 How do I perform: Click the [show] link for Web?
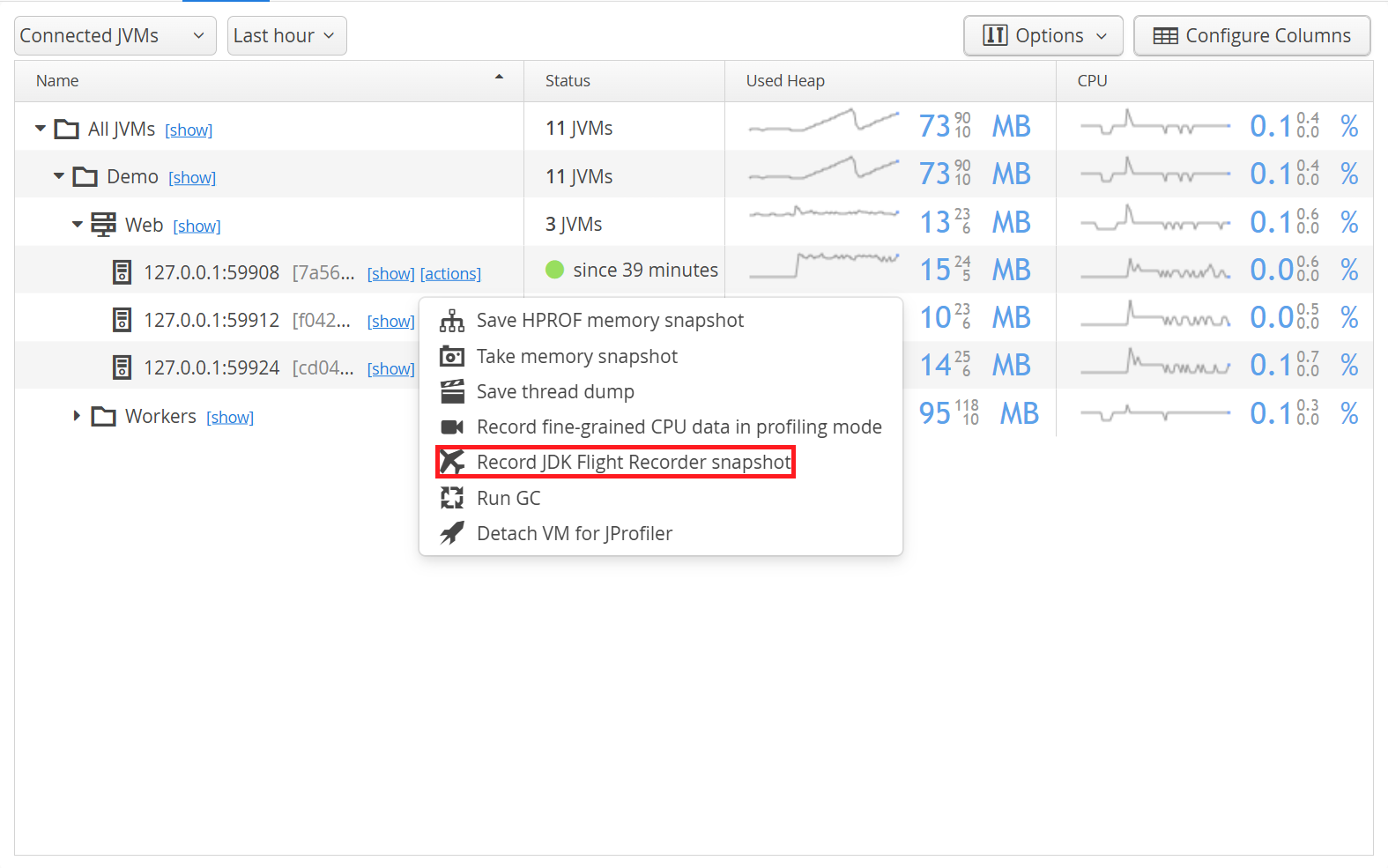pos(197,226)
